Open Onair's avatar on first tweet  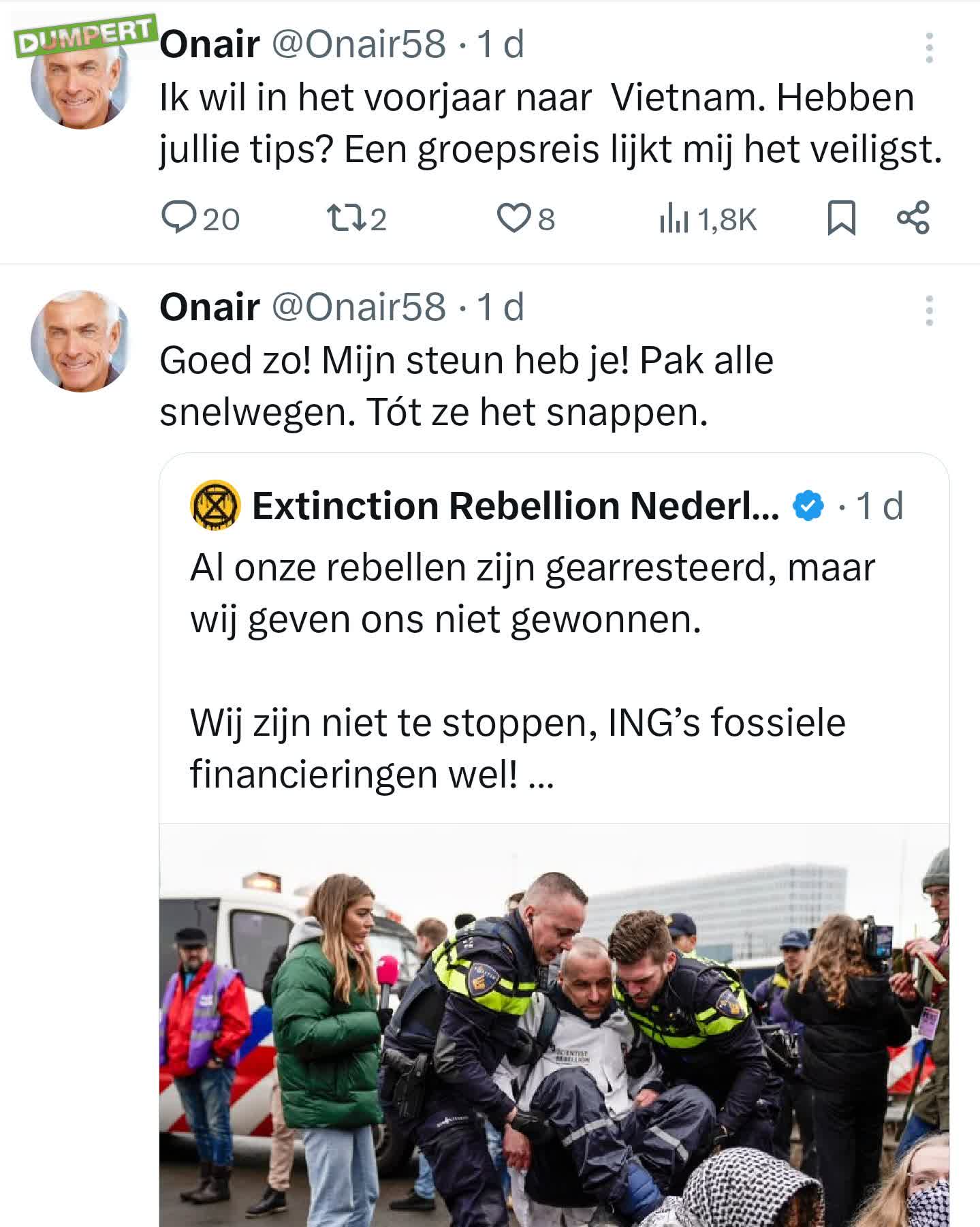[x=80, y=78]
